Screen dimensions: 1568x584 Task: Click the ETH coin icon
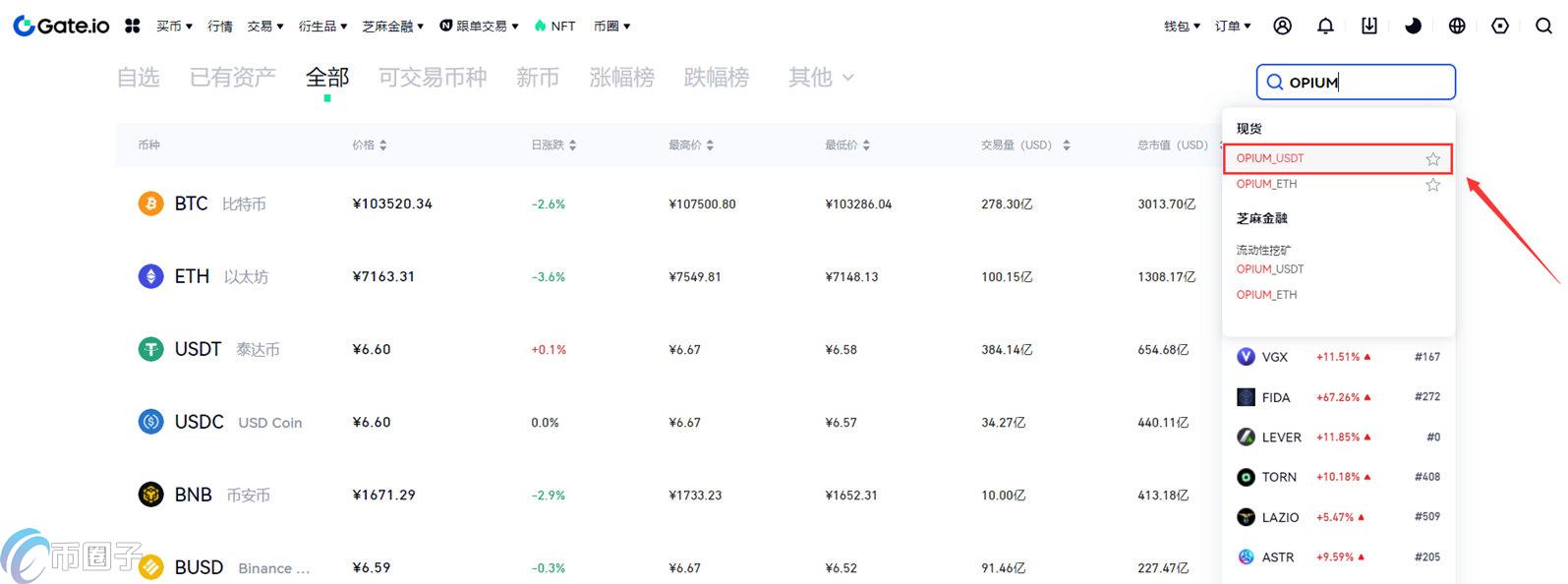[x=150, y=276]
